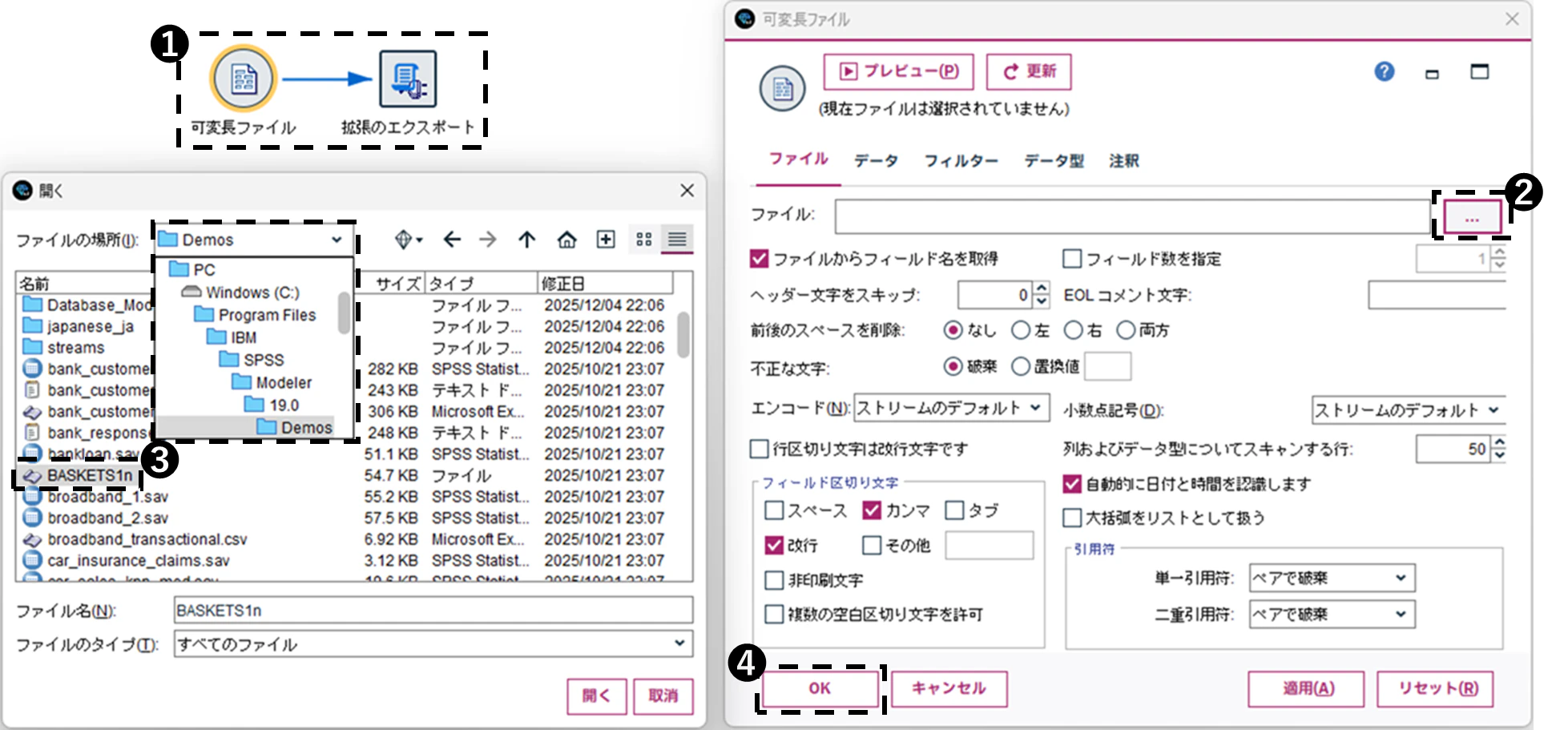
Task: Enable タブ delimiter checkbox
Action: click(954, 510)
